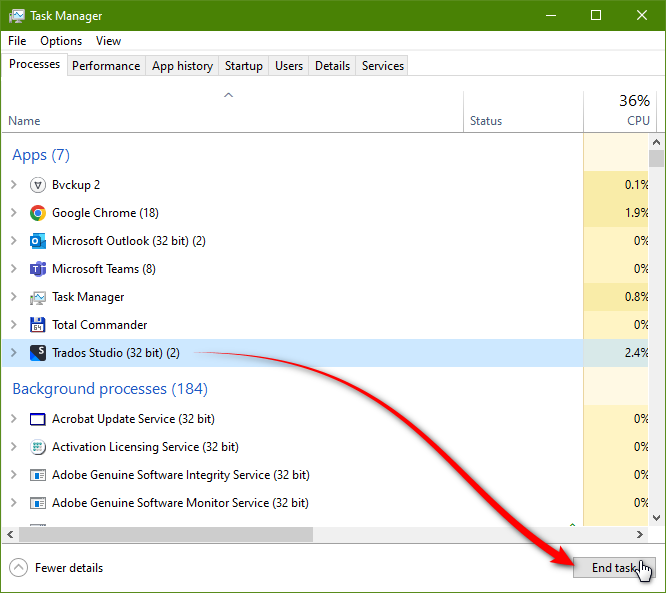Click Fewer details toggle
Viewport: 666px width, 593px height.
[x=56, y=568]
